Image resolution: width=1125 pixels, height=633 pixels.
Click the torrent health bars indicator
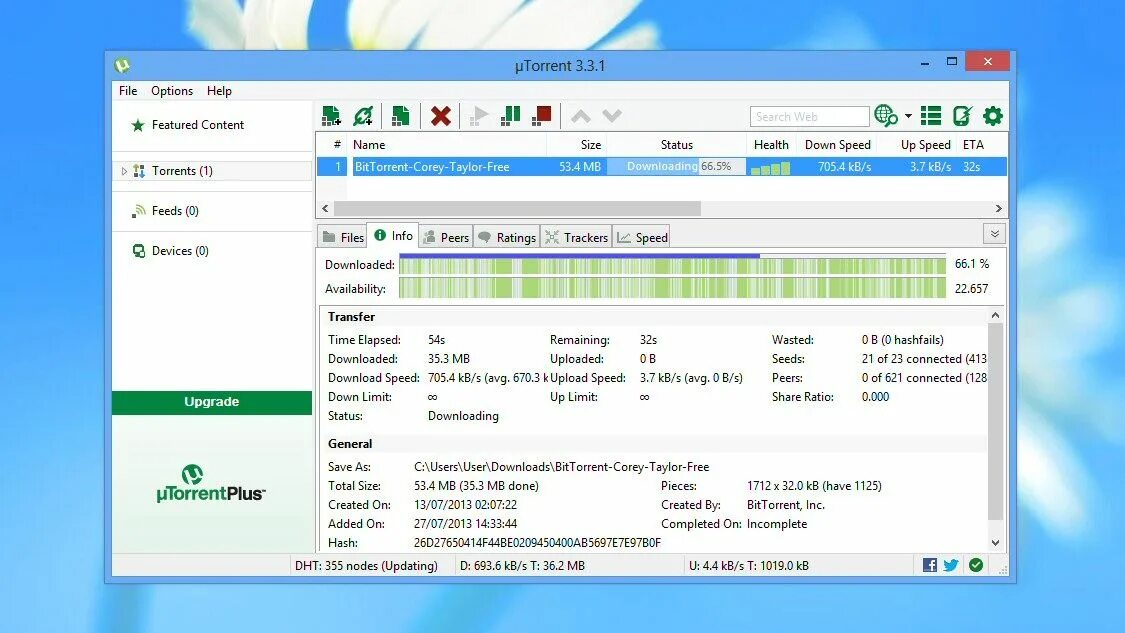(x=770, y=168)
